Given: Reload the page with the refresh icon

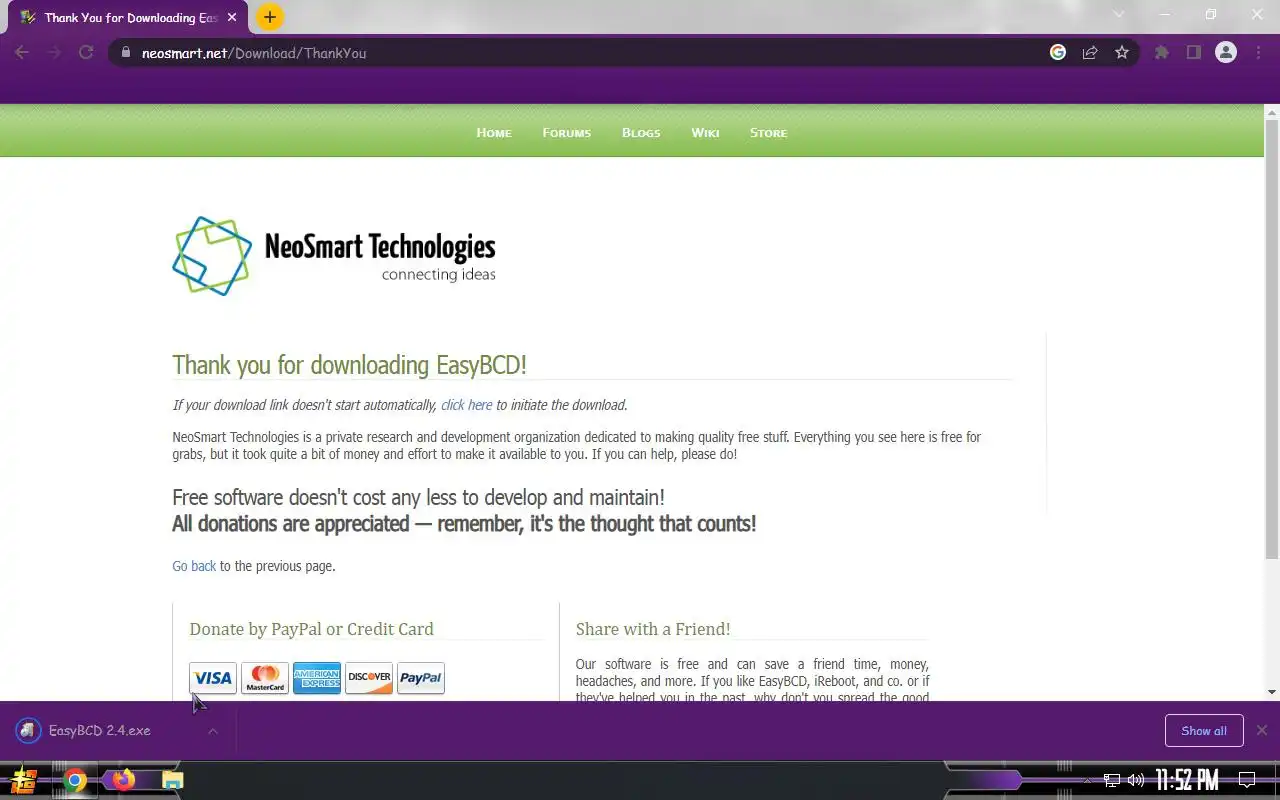Looking at the screenshot, I should point(86,53).
